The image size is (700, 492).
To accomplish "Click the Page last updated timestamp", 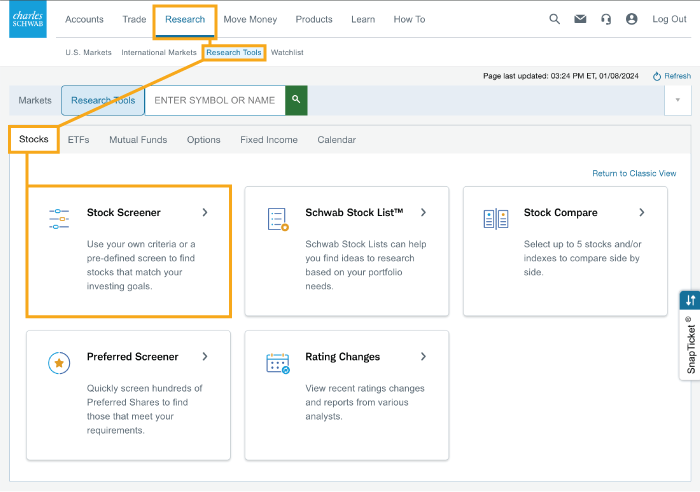I will [561, 76].
